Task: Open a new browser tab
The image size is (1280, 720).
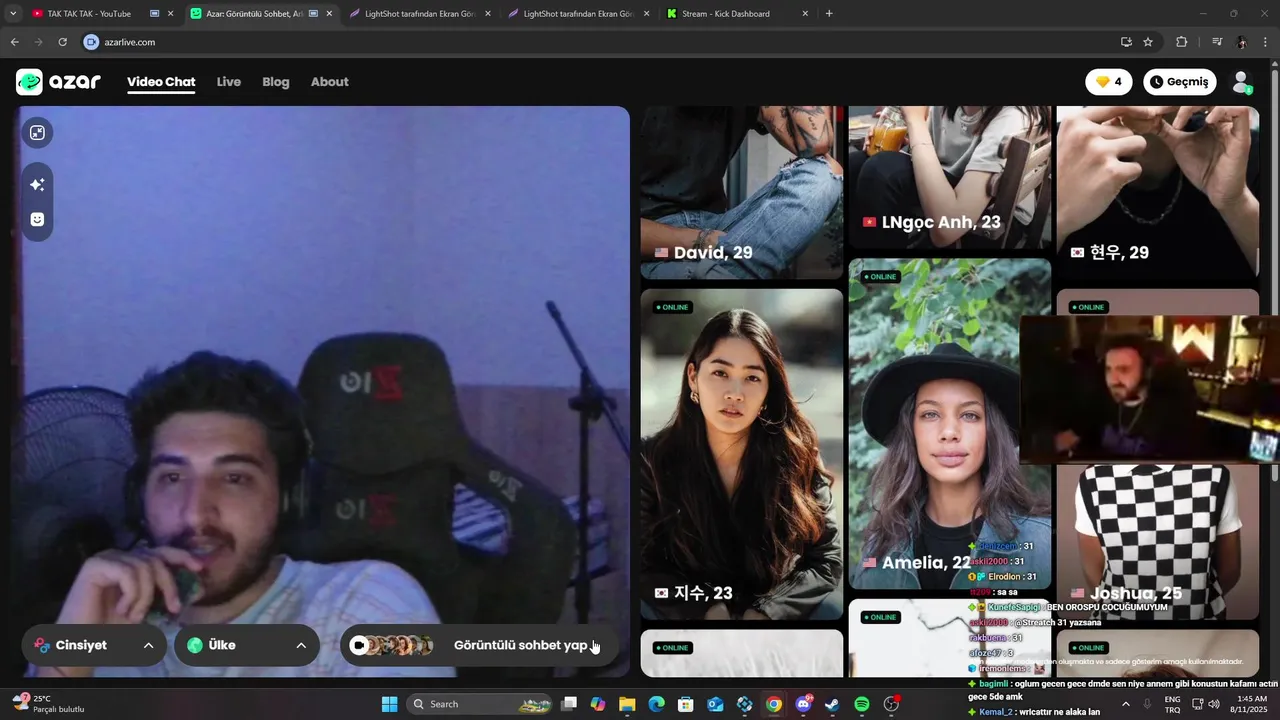Action: (829, 14)
